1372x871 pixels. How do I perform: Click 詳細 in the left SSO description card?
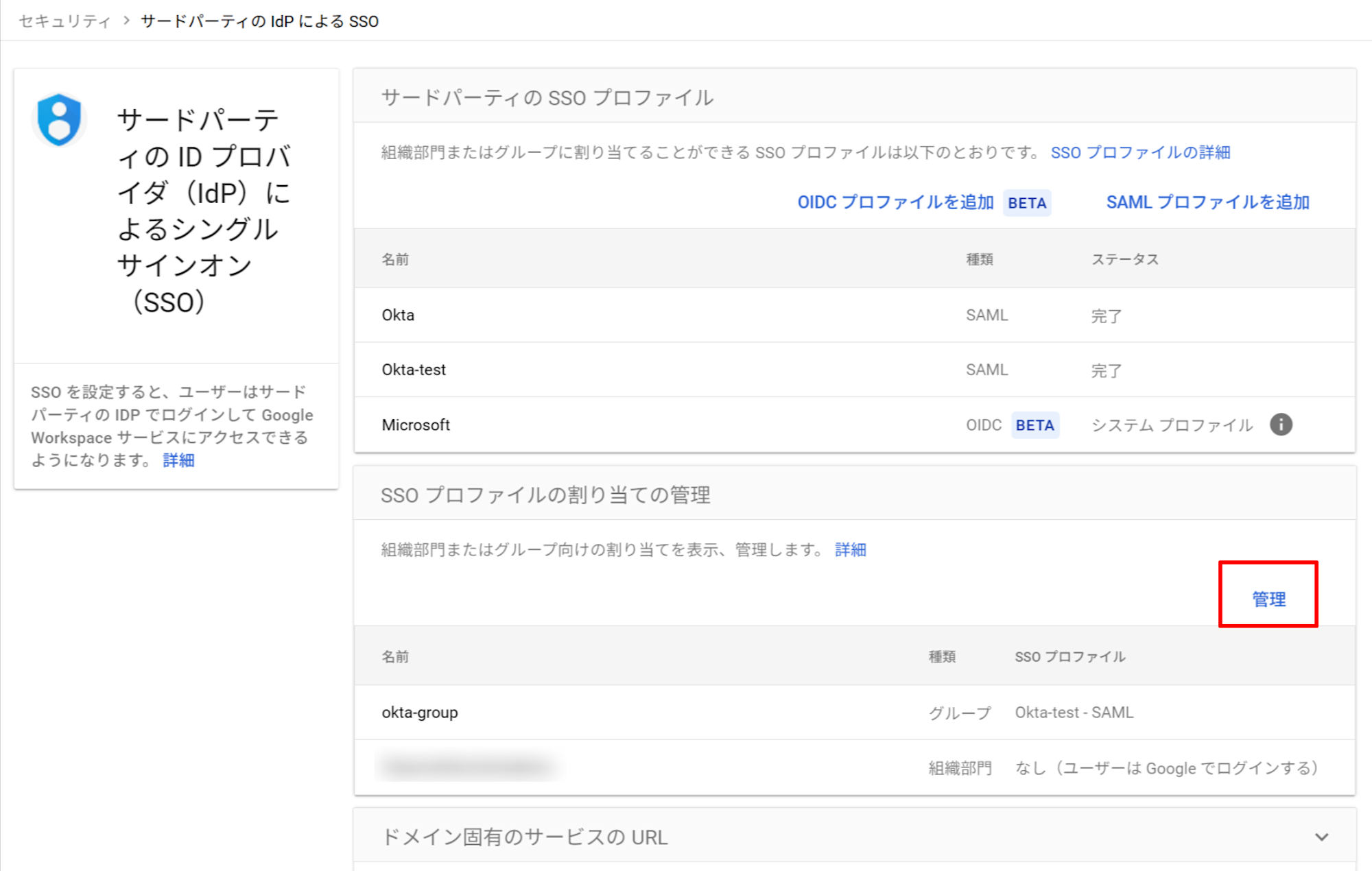click(x=178, y=460)
